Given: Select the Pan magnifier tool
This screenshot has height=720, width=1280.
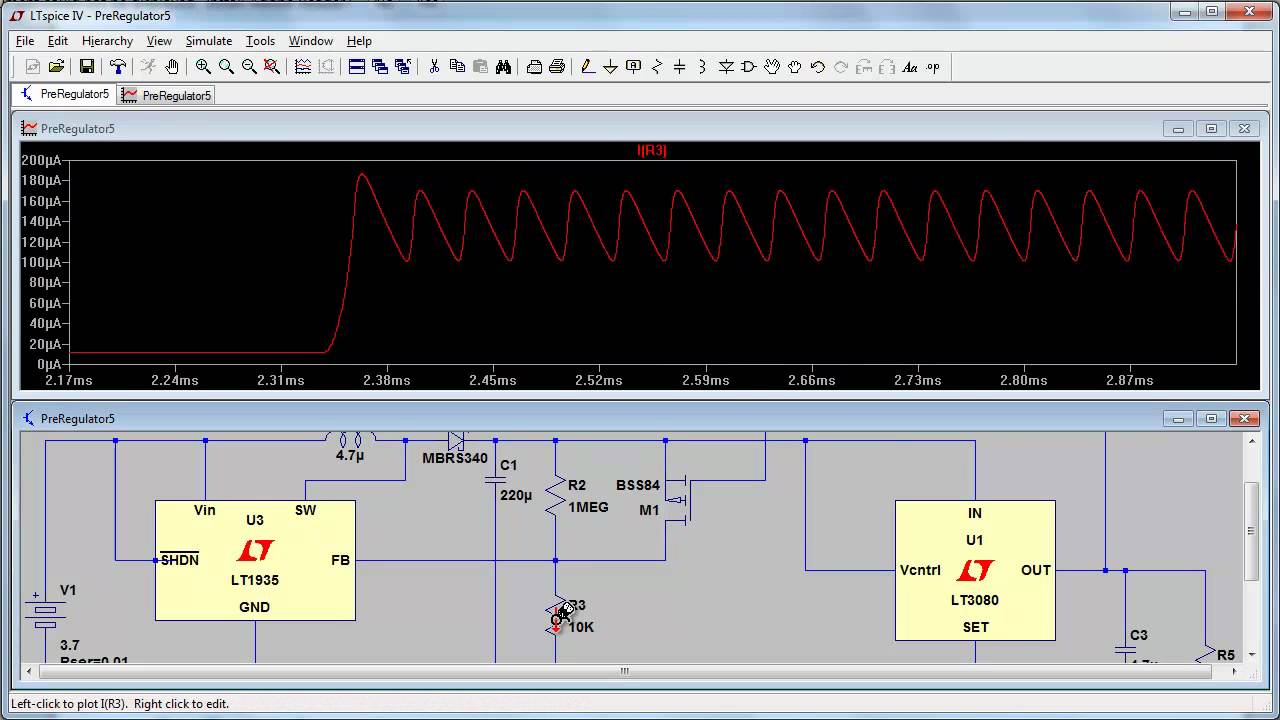Looking at the screenshot, I should click(226, 67).
